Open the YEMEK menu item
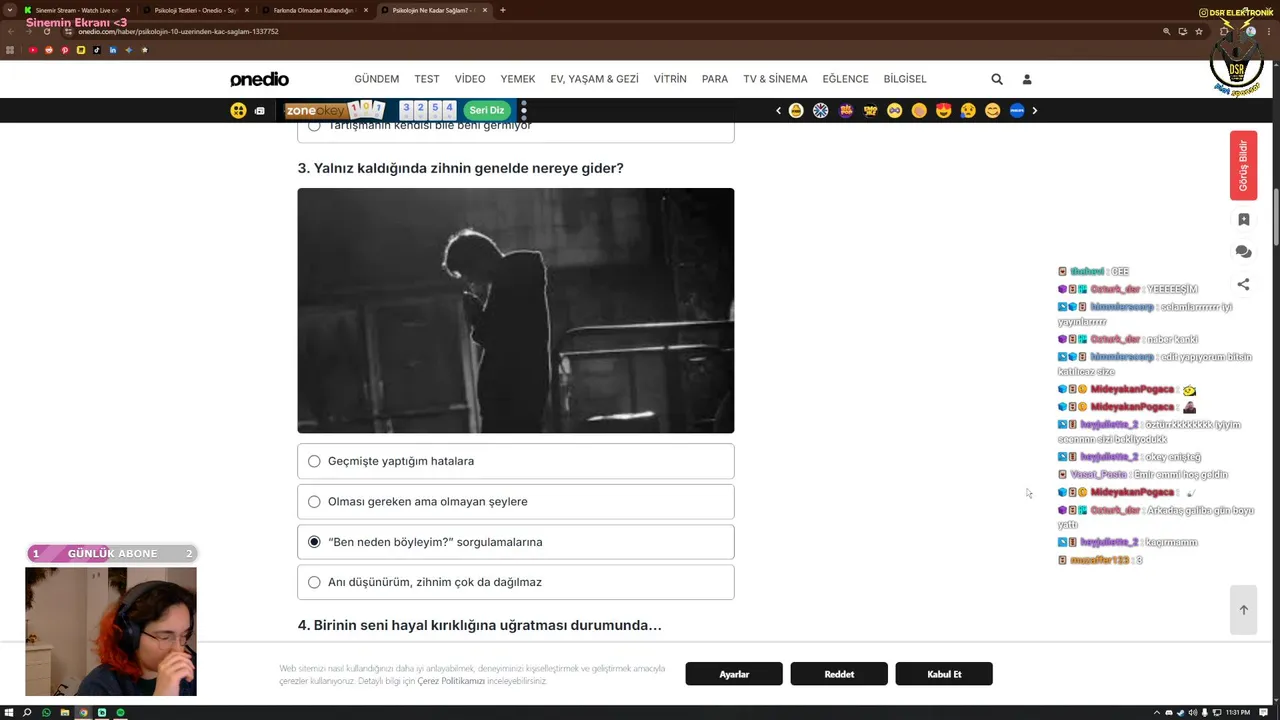 click(x=518, y=79)
